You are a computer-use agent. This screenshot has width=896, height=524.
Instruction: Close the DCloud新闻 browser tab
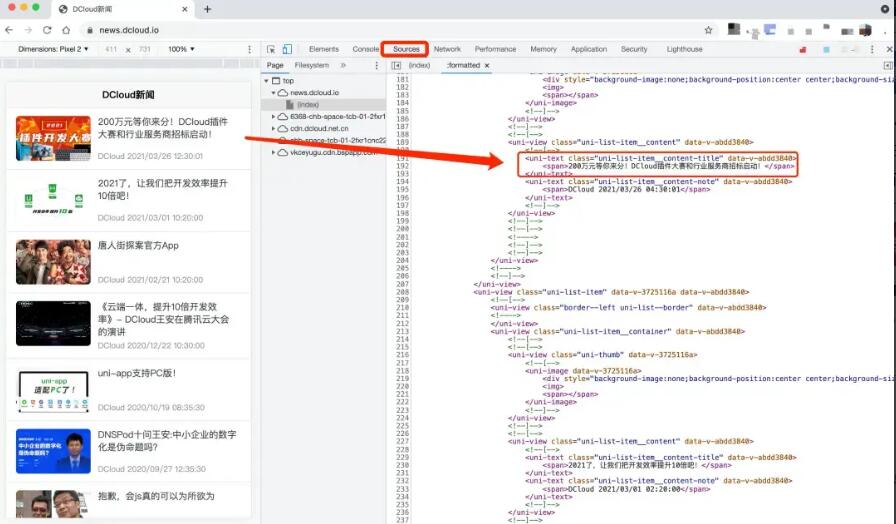(185, 9)
